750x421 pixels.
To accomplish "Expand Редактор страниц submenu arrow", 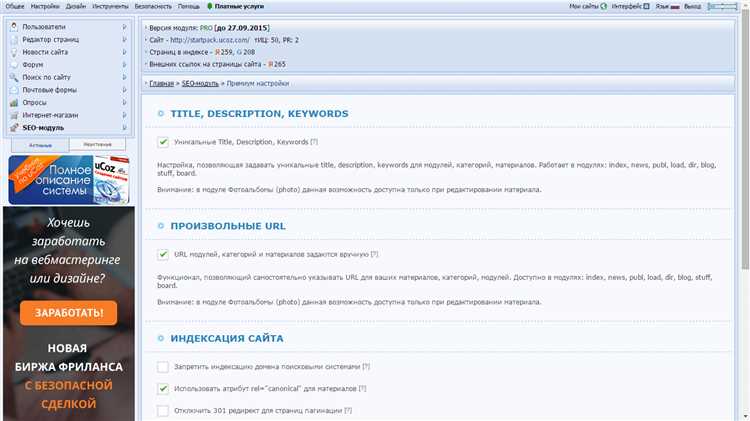I will [124, 40].
